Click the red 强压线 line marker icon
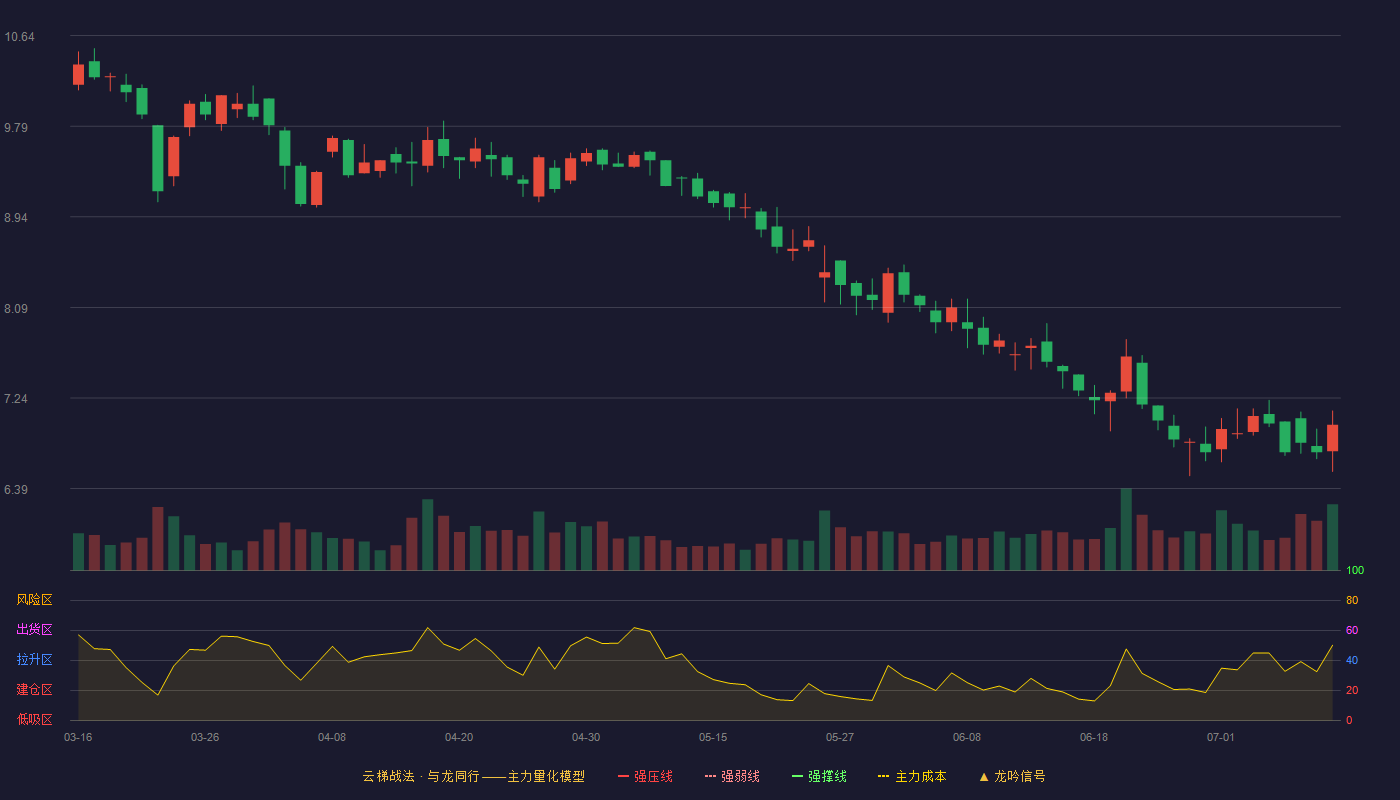This screenshot has height=800, width=1400. pos(623,776)
